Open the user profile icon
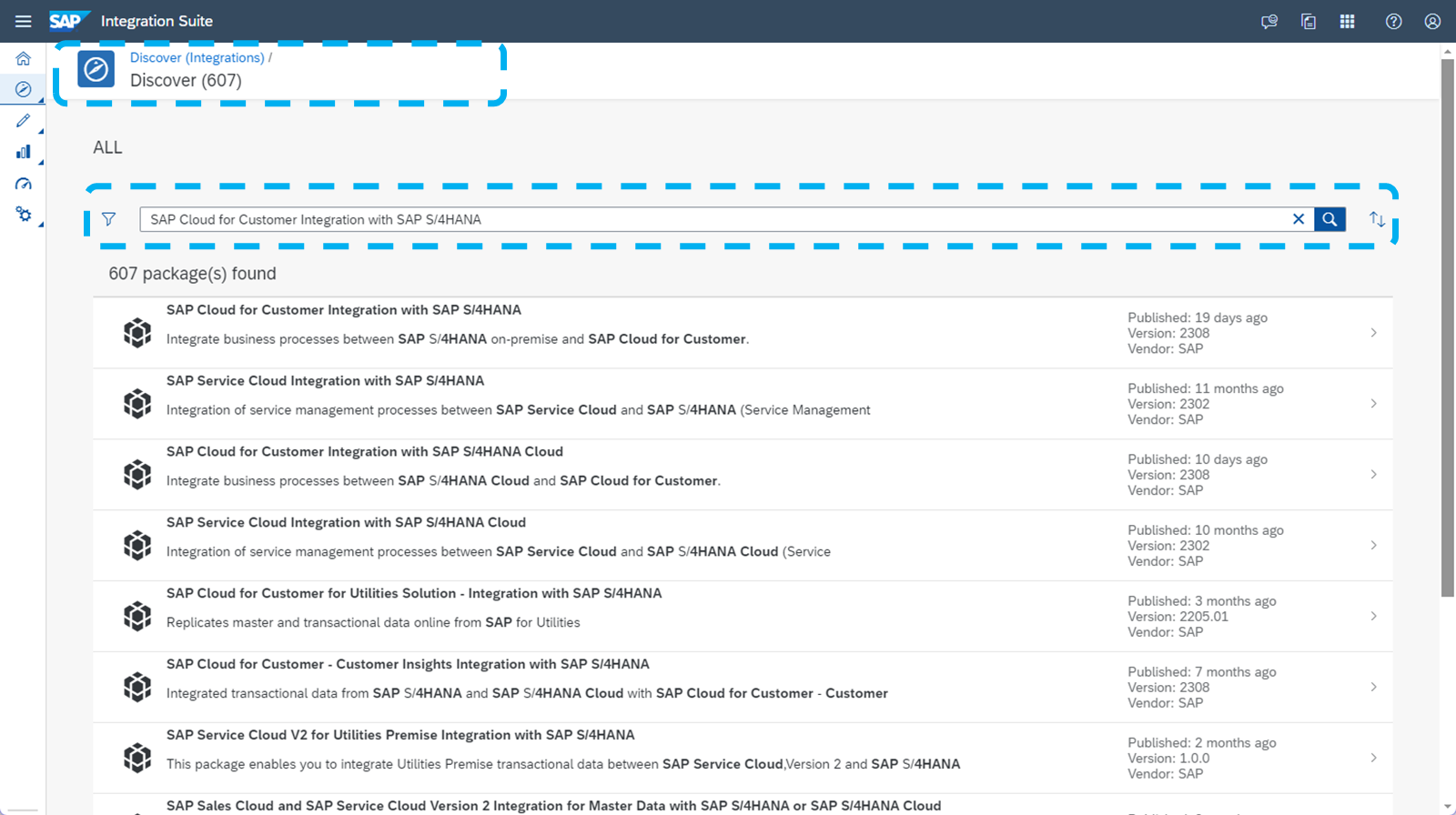The image size is (1456, 815). (1432, 22)
